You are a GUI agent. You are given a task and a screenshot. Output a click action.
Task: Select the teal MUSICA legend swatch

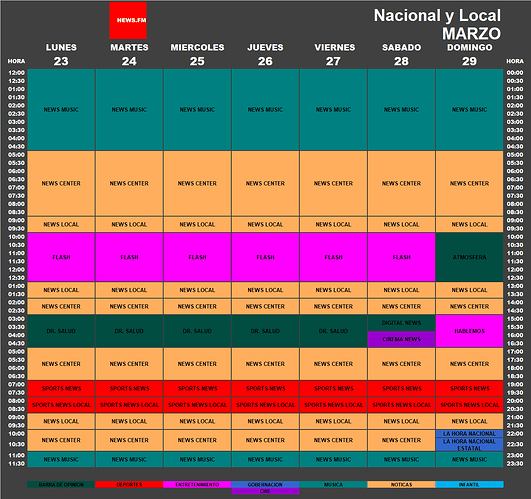(x=333, y=484)
